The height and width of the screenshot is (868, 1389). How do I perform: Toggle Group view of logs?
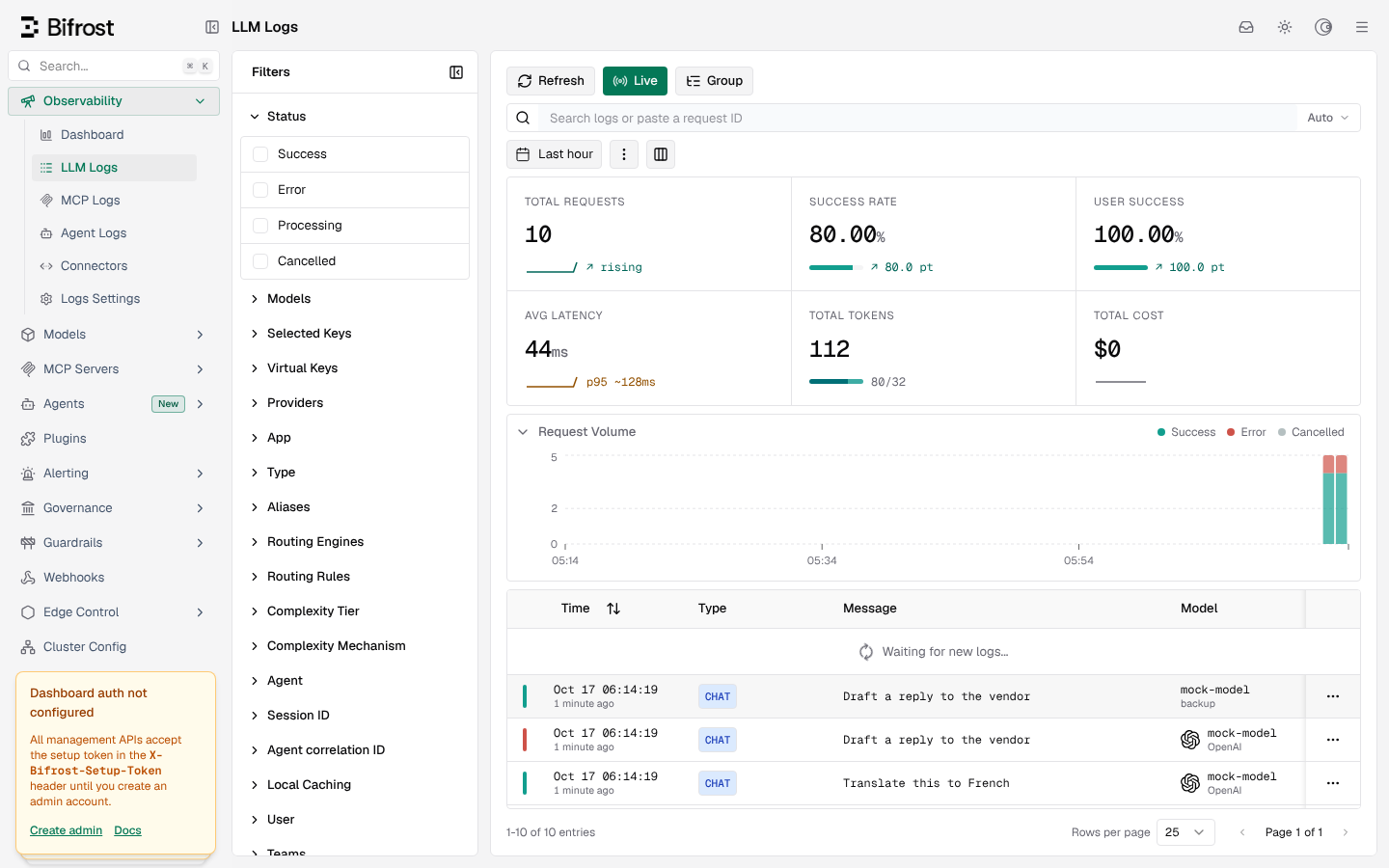714,81
